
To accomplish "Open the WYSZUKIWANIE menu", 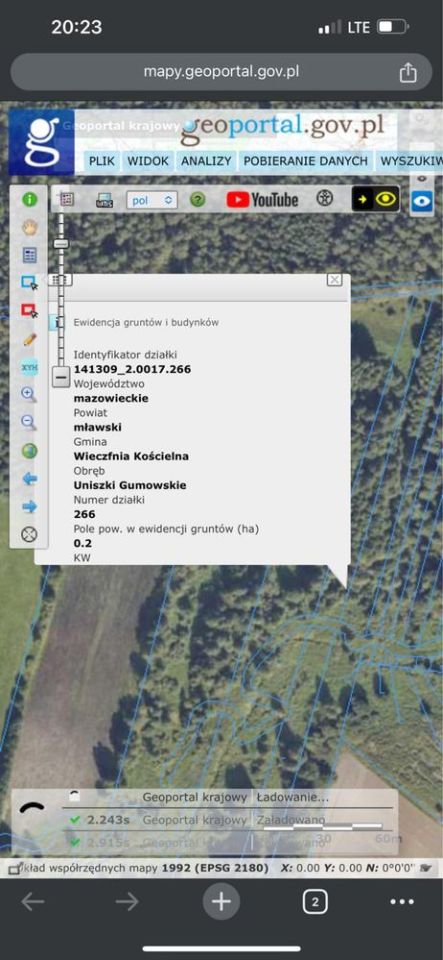I will 409,161.
